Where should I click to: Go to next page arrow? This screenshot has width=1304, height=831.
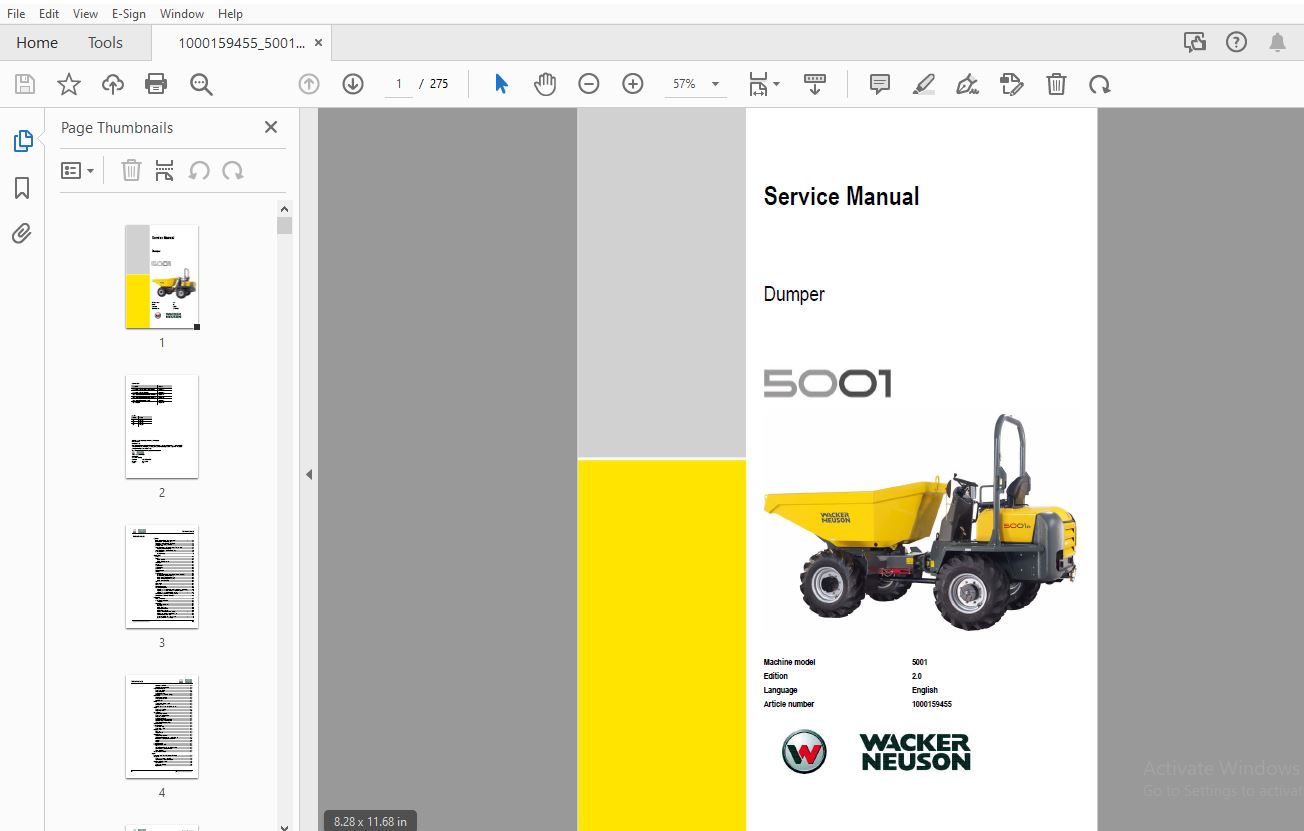(x=353, y=85)
